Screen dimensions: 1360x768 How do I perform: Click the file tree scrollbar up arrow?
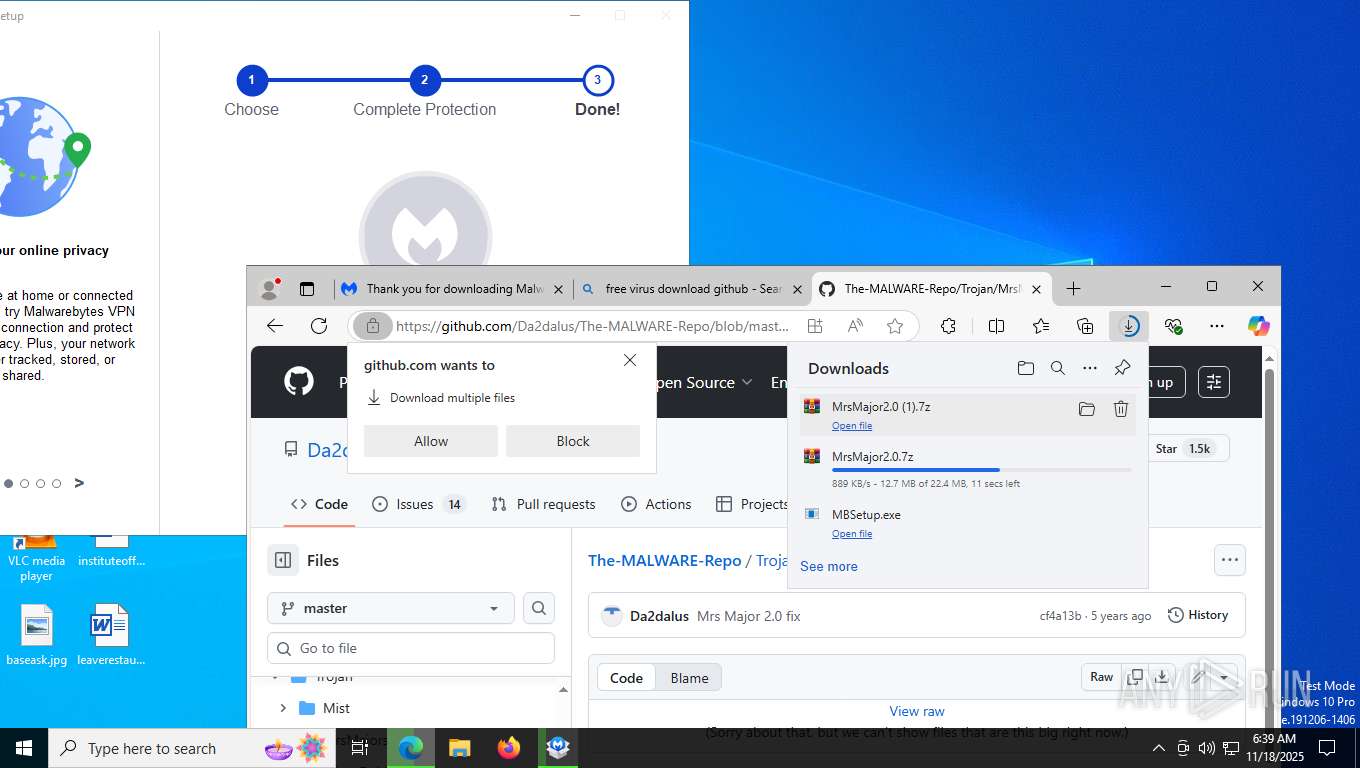click(x=563, y=689)
